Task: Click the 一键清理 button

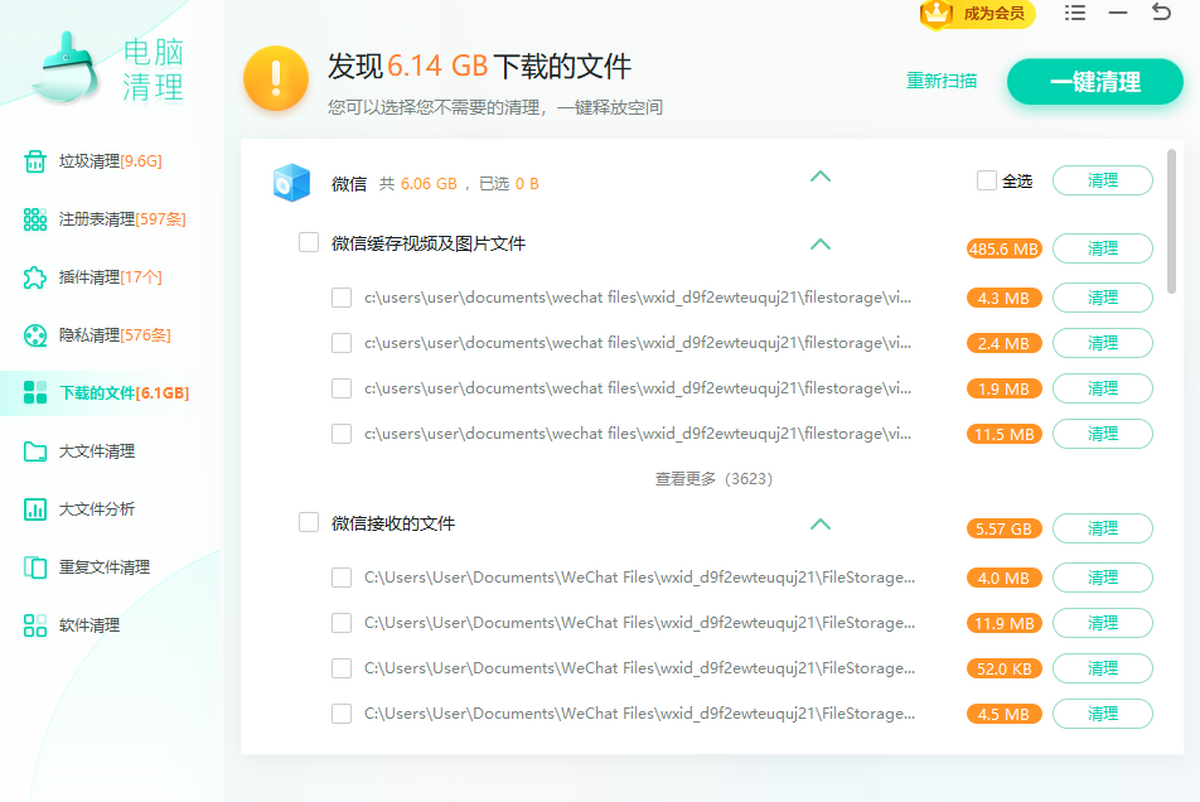Action: (1094, 82)
